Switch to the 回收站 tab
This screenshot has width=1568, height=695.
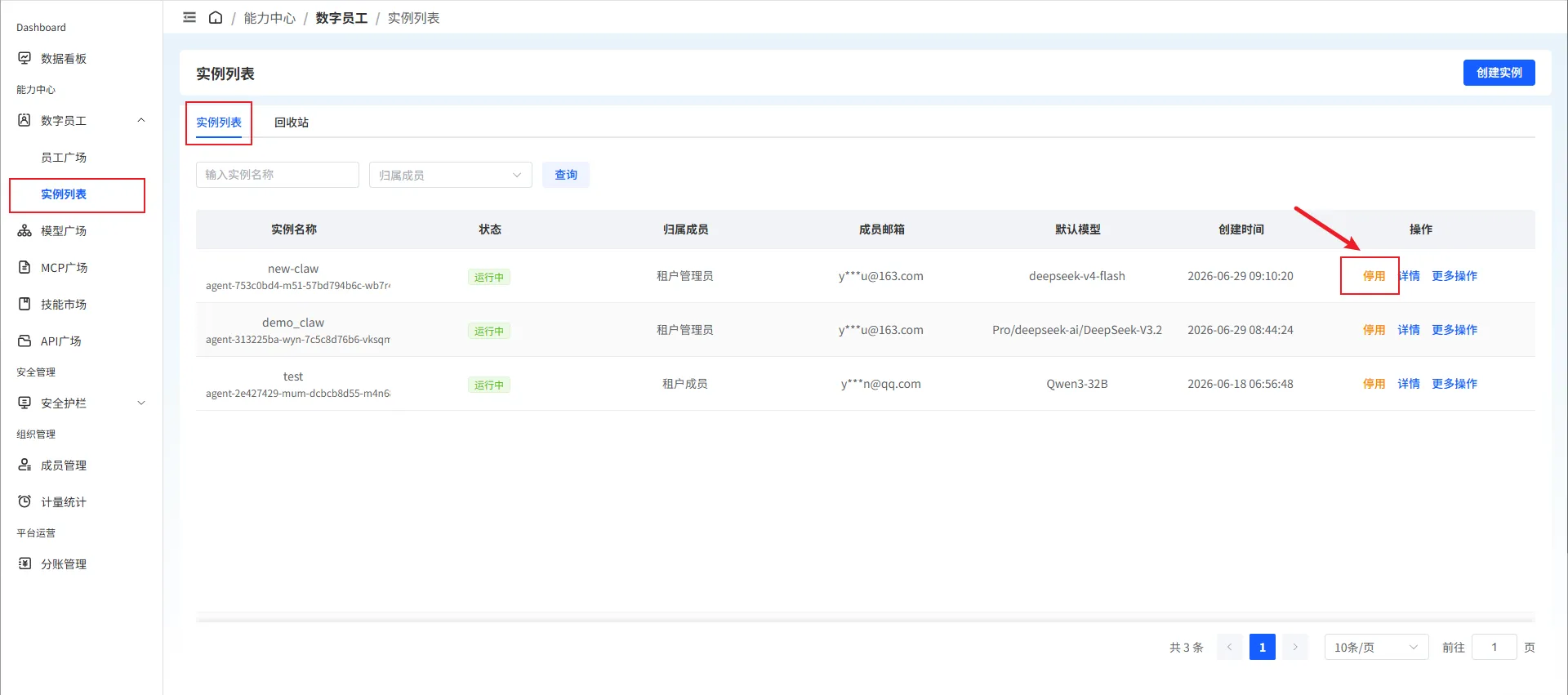[292, 123]
